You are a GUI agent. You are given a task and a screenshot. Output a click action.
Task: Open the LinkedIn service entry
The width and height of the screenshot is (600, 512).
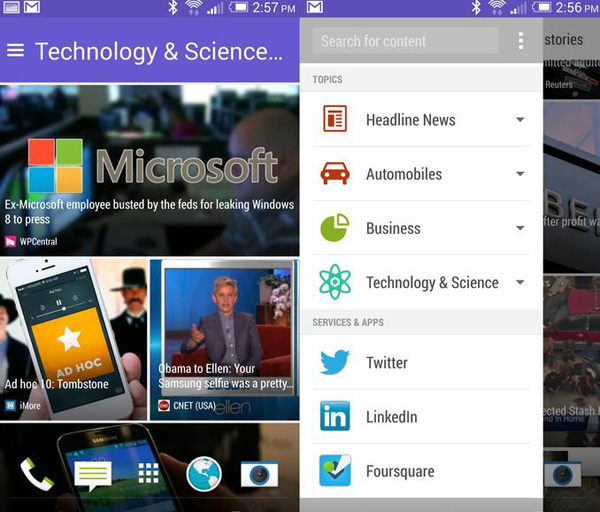(x=422, y=417)
